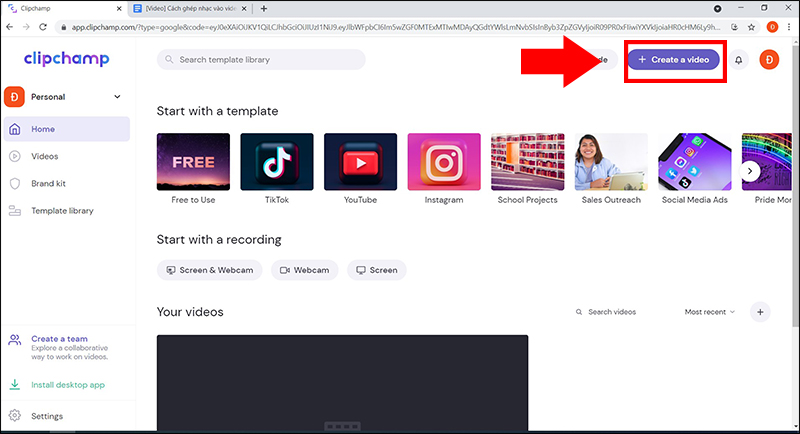The height and width of the screenshot is (434, 800).
Task: Switch to the [Video] Cách ghép nhạc tab
Action: click(x=190, y=9)
